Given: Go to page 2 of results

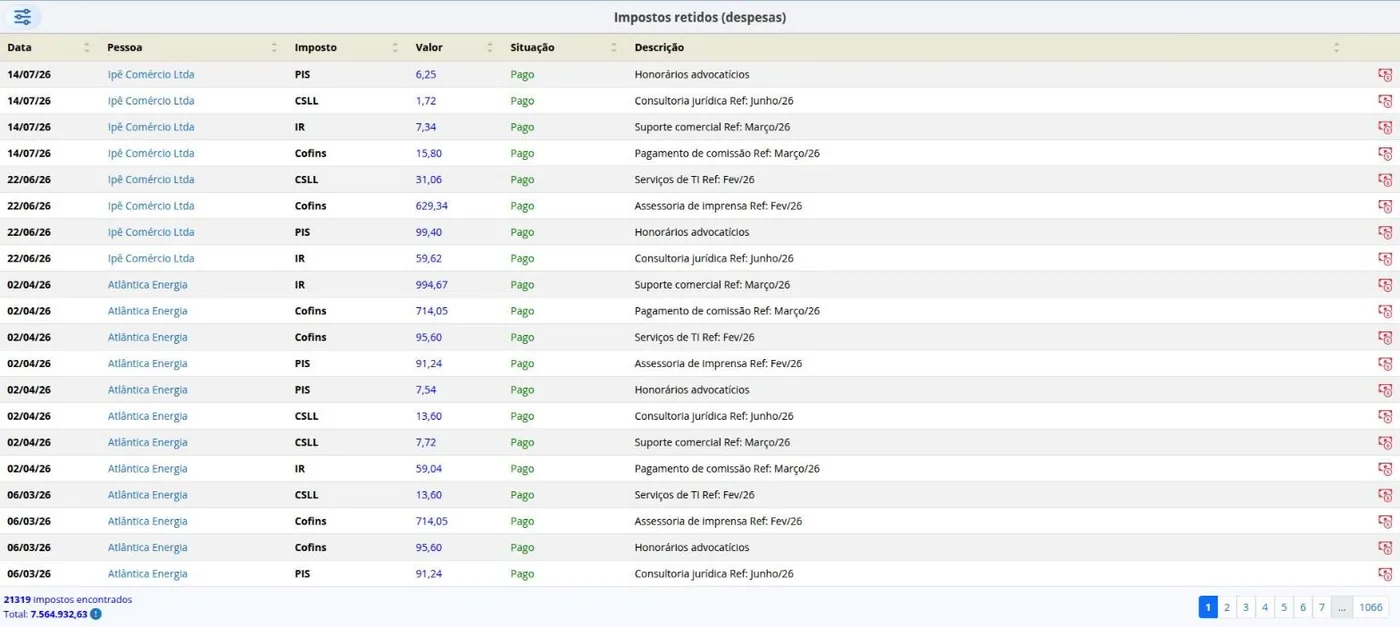Looking at the screenshot, I should tap(1227, 607).
